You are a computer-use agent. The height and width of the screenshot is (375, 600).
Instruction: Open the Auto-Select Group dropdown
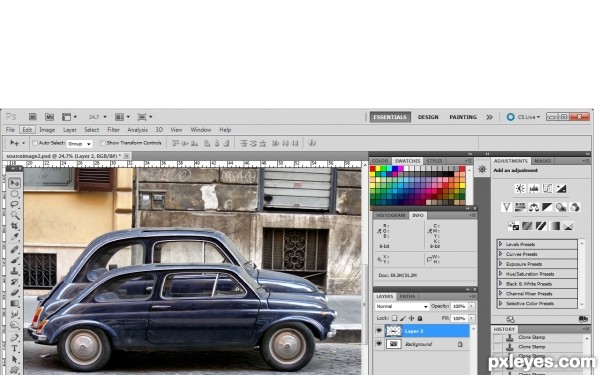80,144
